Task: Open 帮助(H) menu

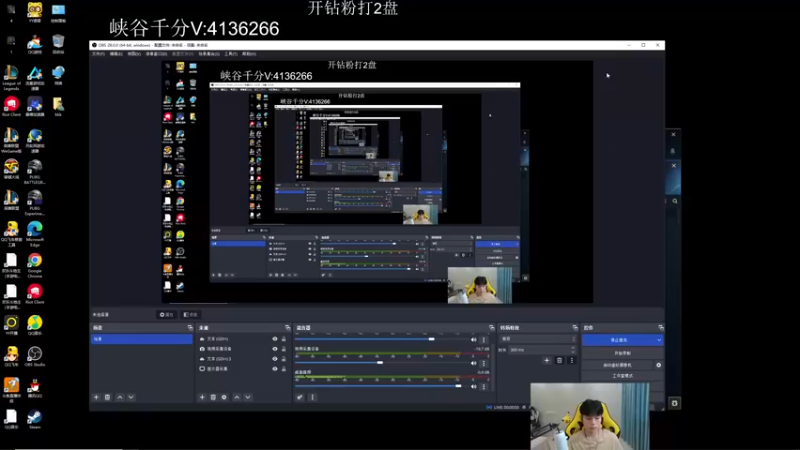Action: coord(249,54)
